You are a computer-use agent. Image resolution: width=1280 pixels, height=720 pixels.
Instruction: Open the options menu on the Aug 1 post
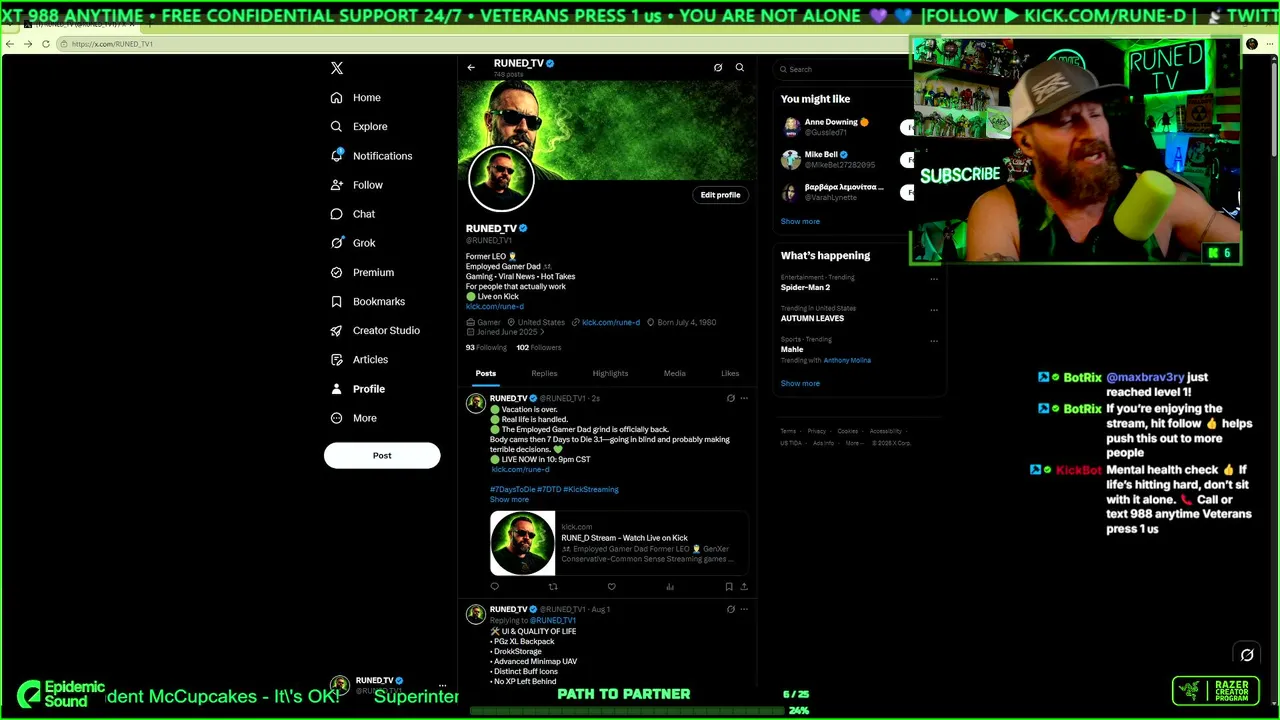pyautogui.click(x=744, y=609)
